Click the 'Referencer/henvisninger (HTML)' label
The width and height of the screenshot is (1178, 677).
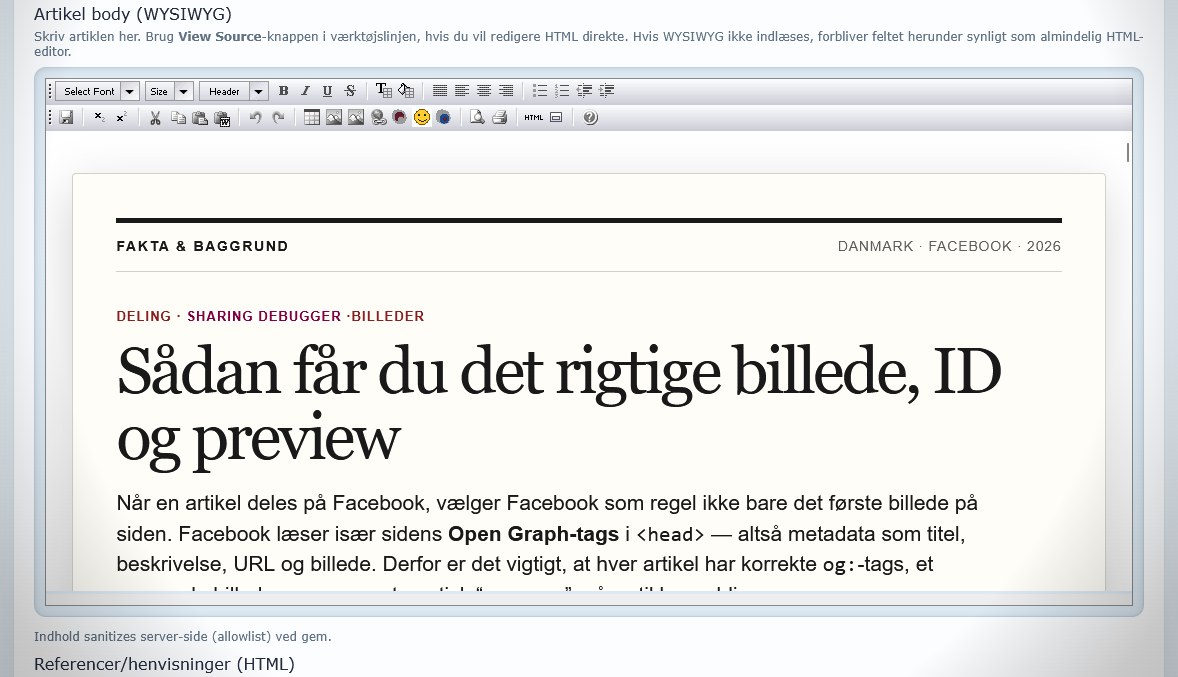pyautogui.click(x=164, y=664)
